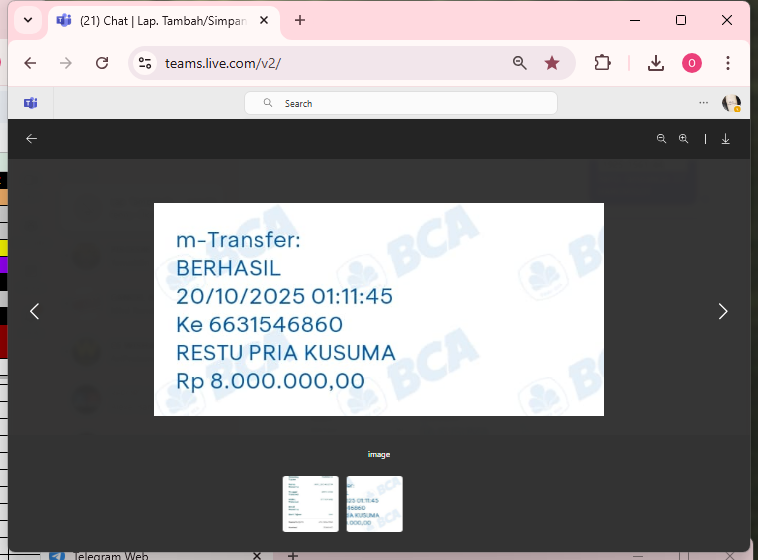758x560 pixels.
Task: Open the browser zoom magnifier icon
Action: tap(520, 63)
